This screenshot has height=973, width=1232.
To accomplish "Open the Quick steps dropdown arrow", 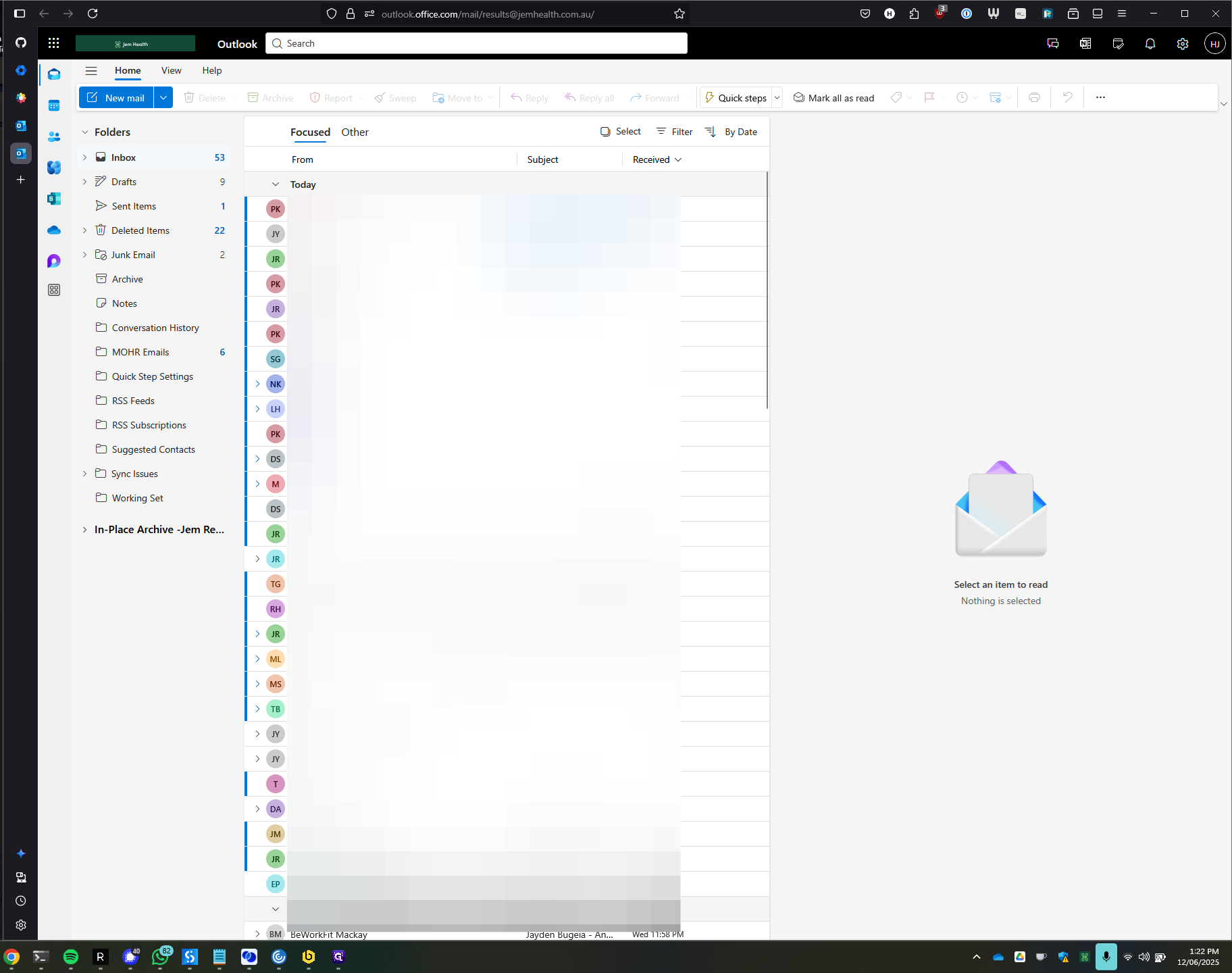I will pos(777,97).
